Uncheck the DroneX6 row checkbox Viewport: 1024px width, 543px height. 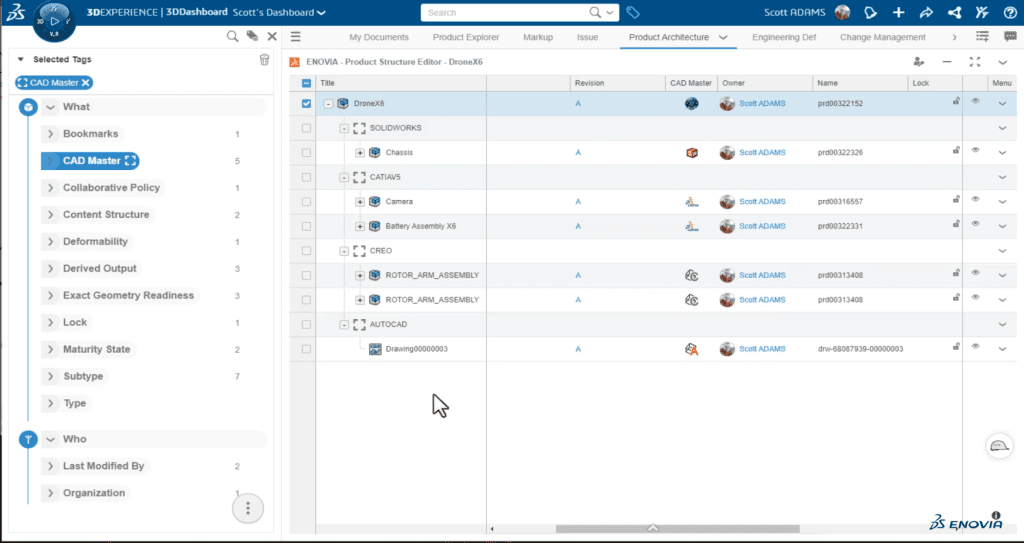(x=306, y=103)
